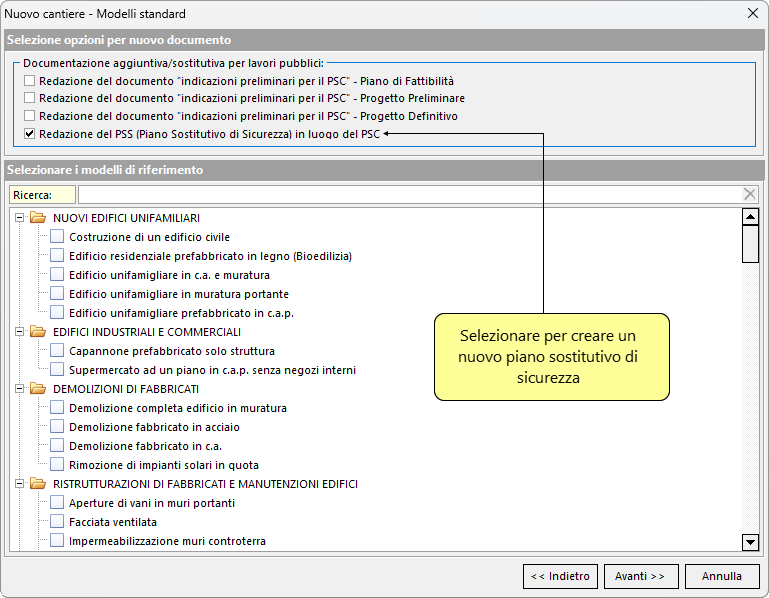Collapse the DEMOLIZIONI DI FABBRICATI tree node
This screenshot has width=769, height=598.
pos(21,389)
